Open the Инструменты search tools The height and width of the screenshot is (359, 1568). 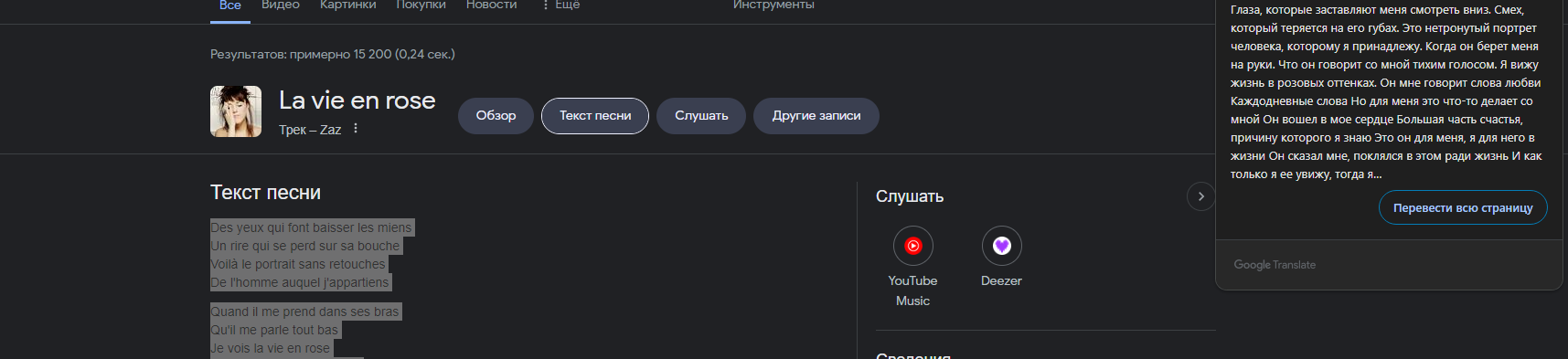[x=773, y=5]
